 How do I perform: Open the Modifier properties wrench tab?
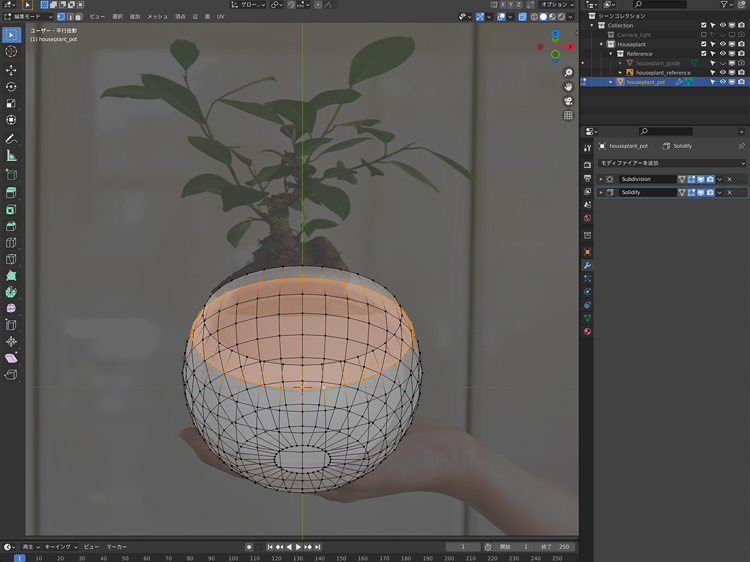point(588,265)
